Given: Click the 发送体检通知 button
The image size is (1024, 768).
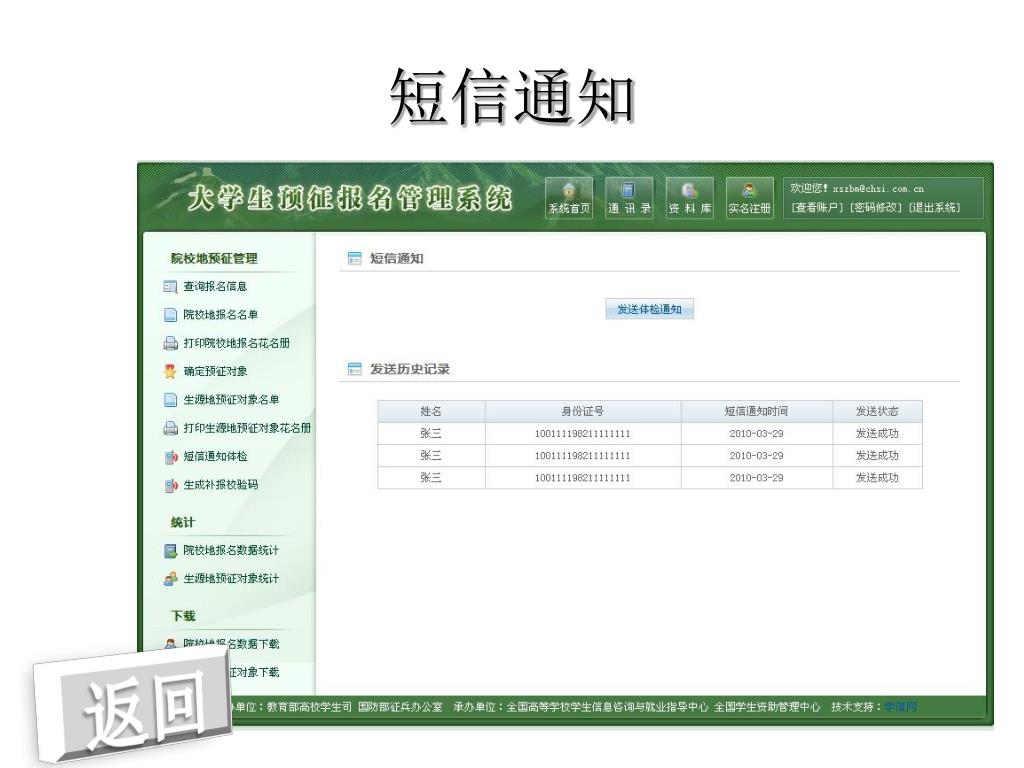Looking at the screenshot, I should [649, 310].
